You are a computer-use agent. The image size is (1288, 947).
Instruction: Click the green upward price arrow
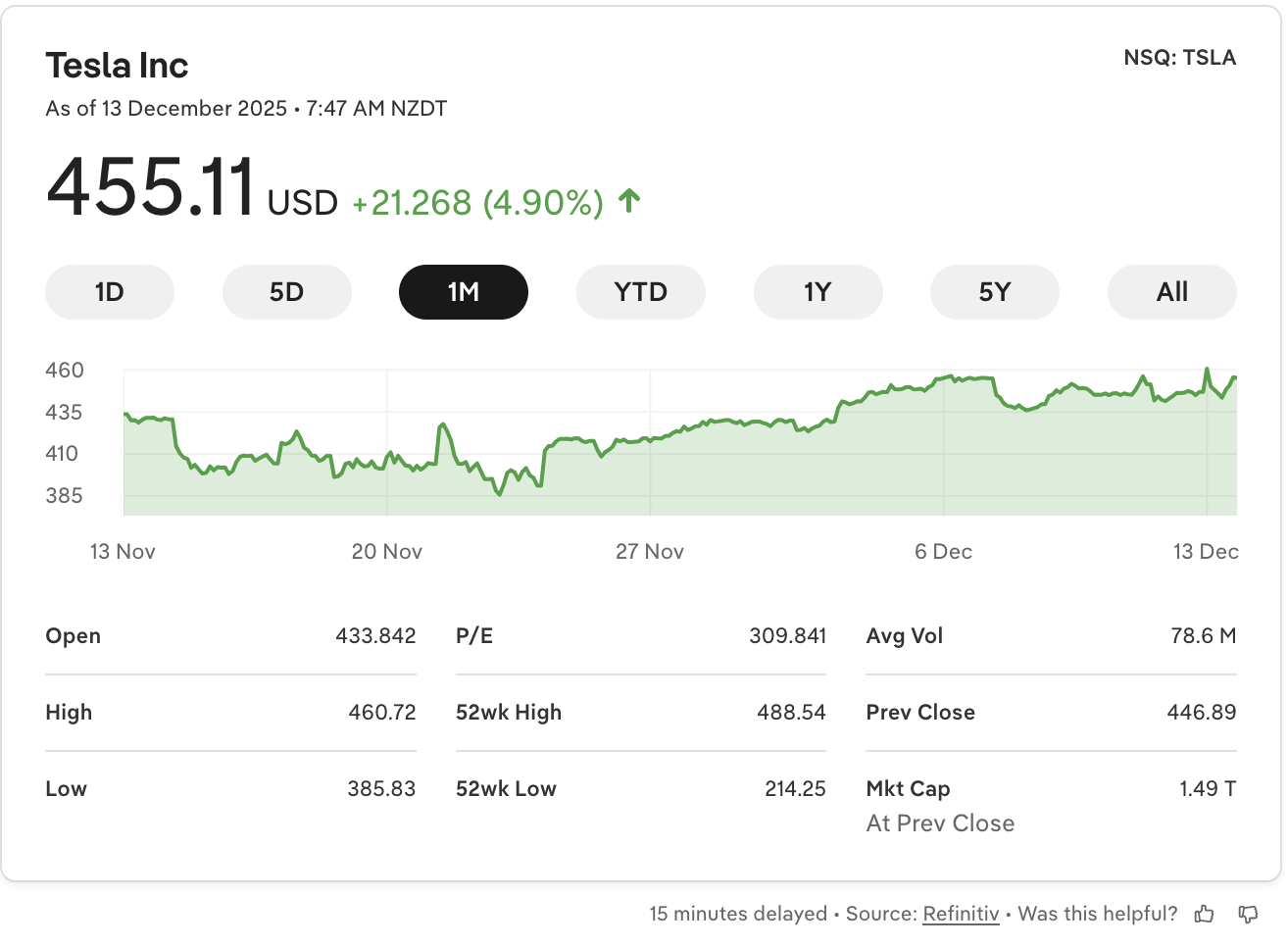[627, 201]
